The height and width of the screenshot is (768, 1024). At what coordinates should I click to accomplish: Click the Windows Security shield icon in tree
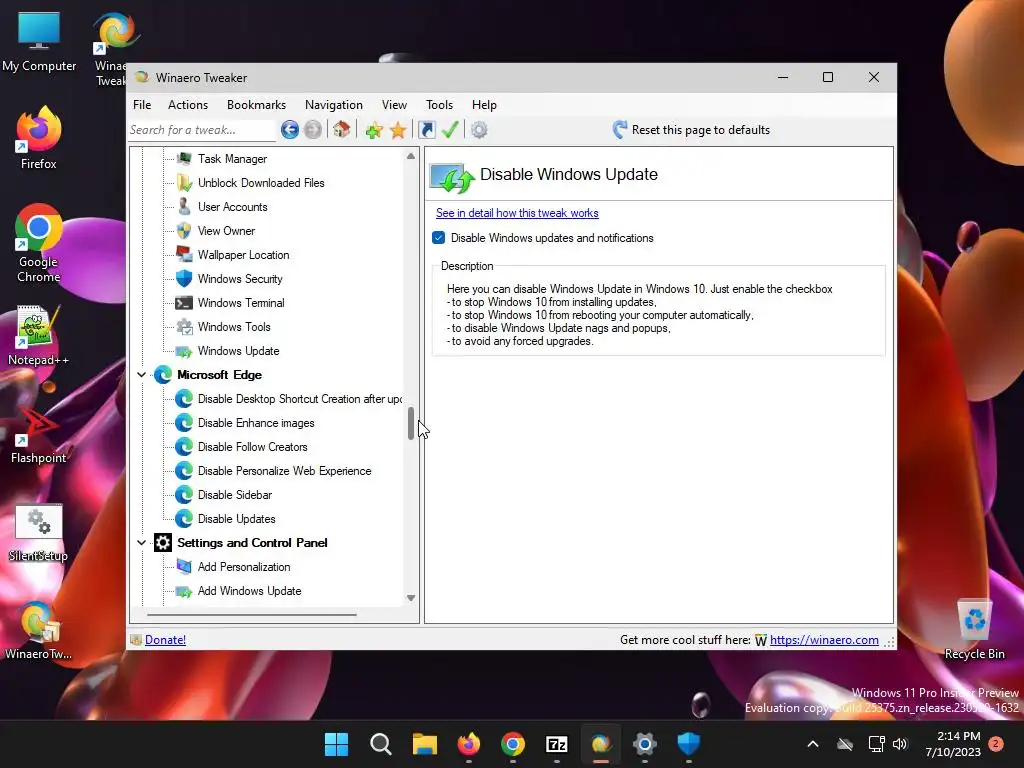pos(184,279)
